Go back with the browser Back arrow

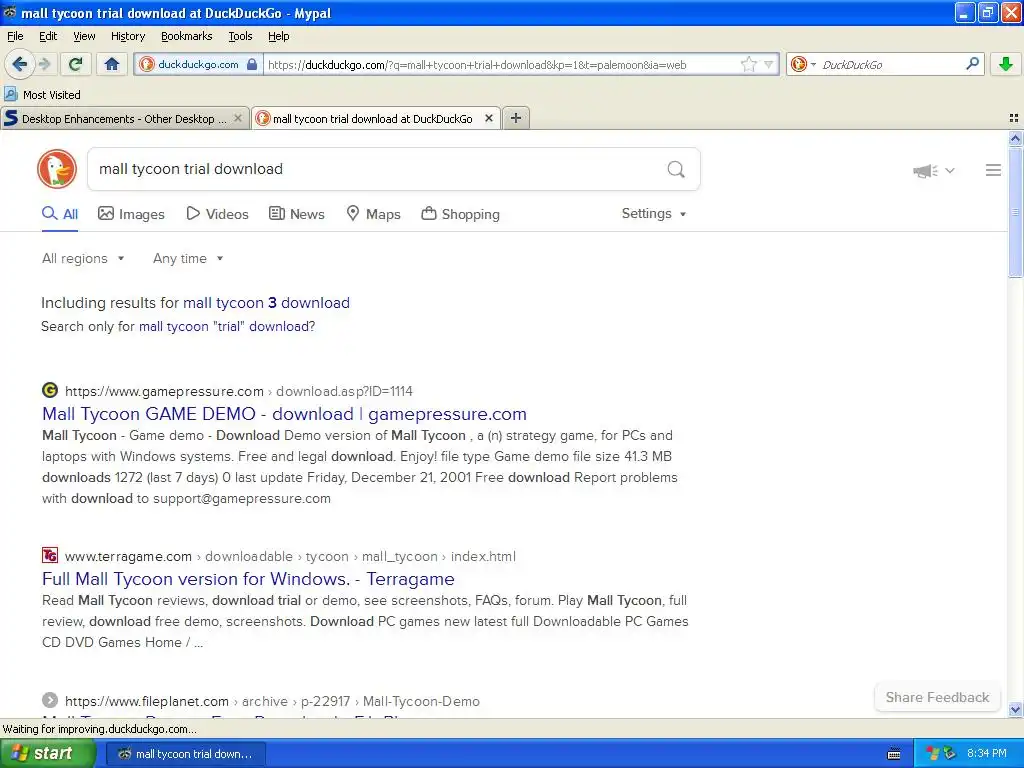click(19, 64)
